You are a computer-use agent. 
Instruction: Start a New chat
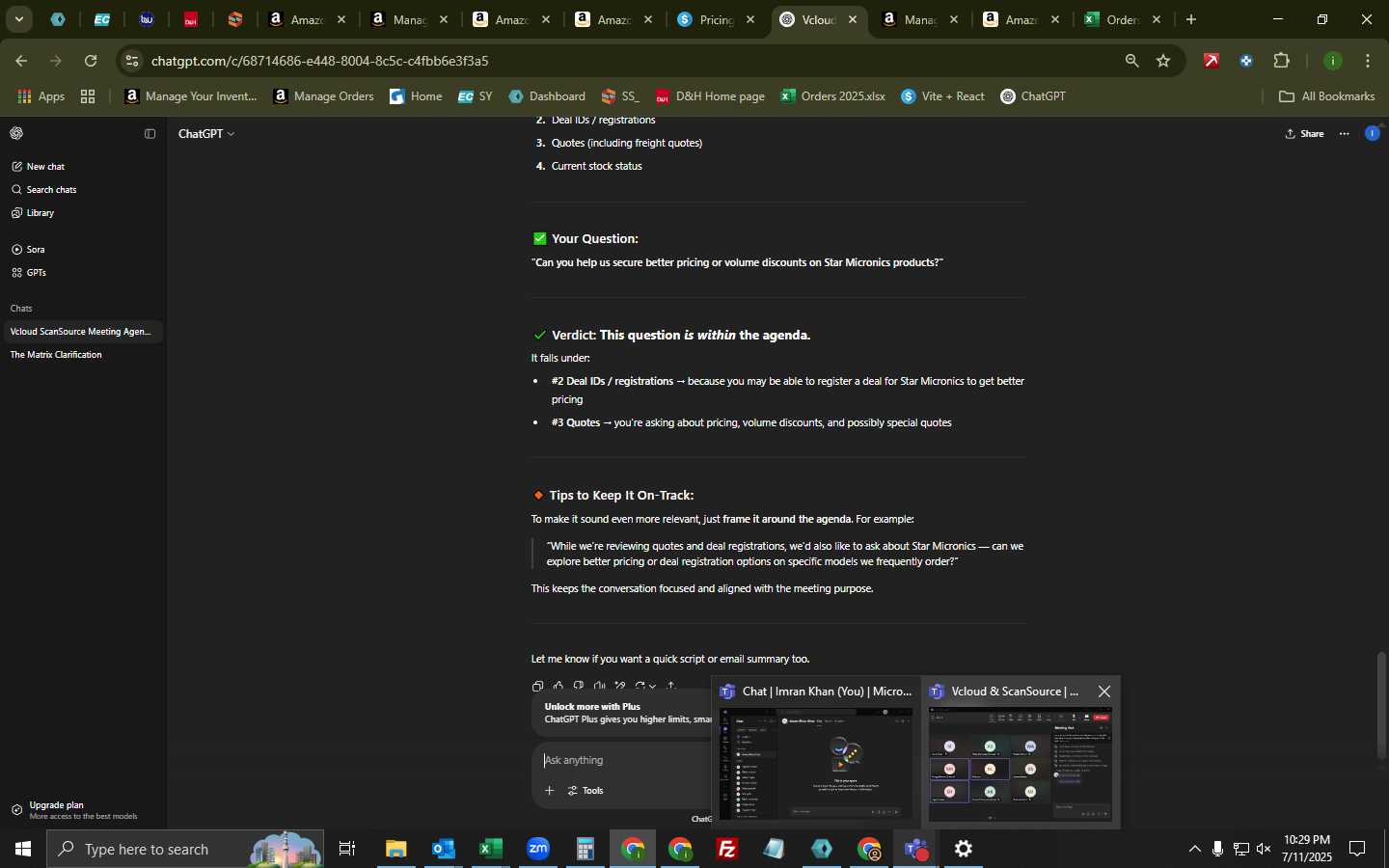point(39,167)
